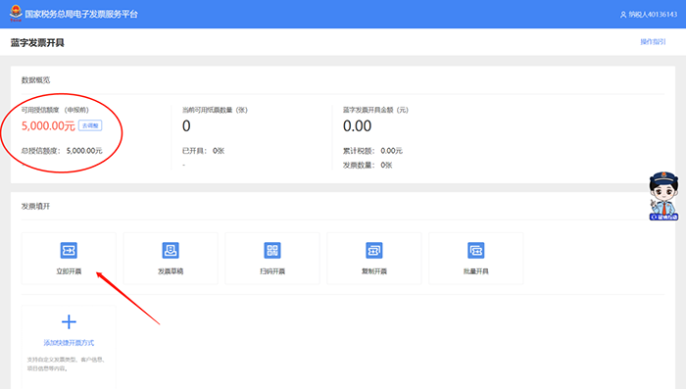This screenshot has height=389, width=686.
Task: Click the 复制开票 copy invoice icon
Action: click(374, 250)
